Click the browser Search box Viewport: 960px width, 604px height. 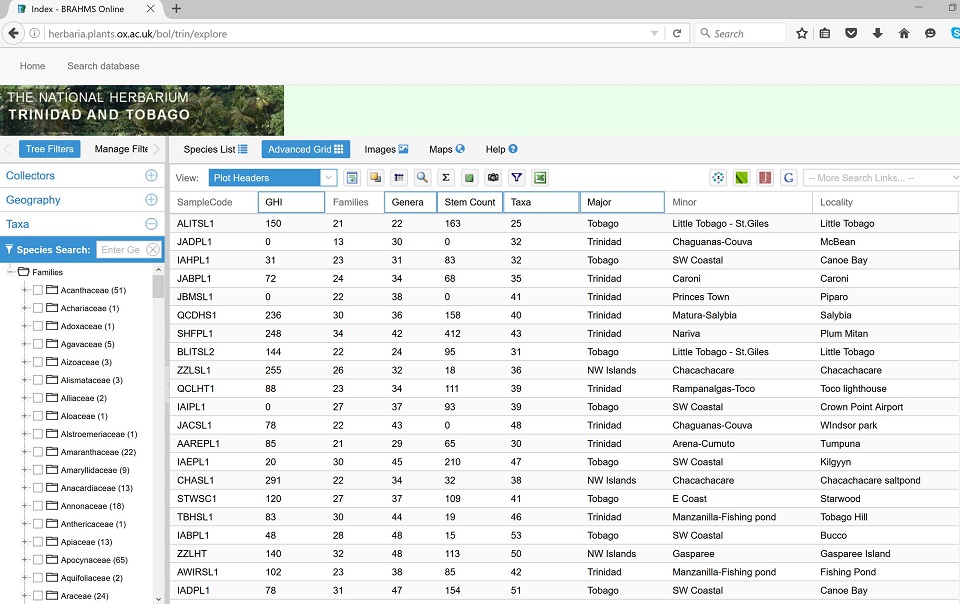point(741,34)
